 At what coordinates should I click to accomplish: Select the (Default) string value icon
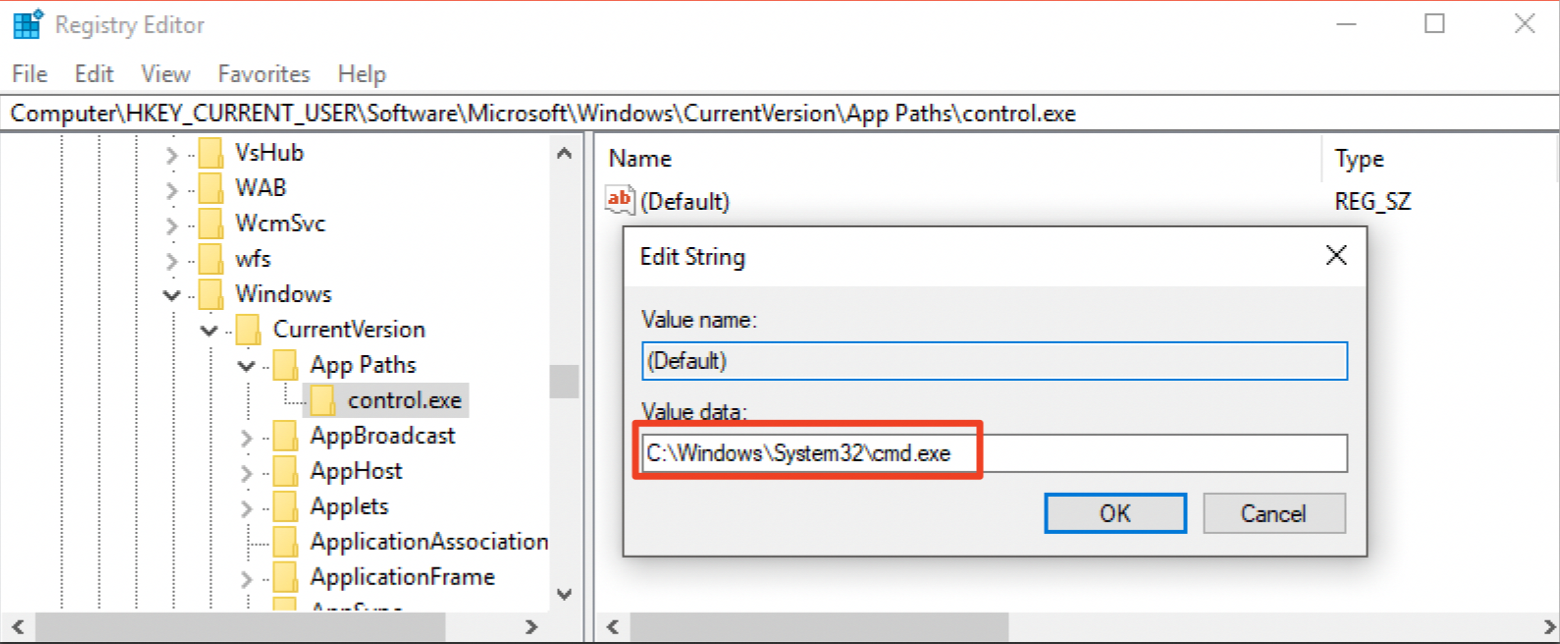(x=620, y=201)
